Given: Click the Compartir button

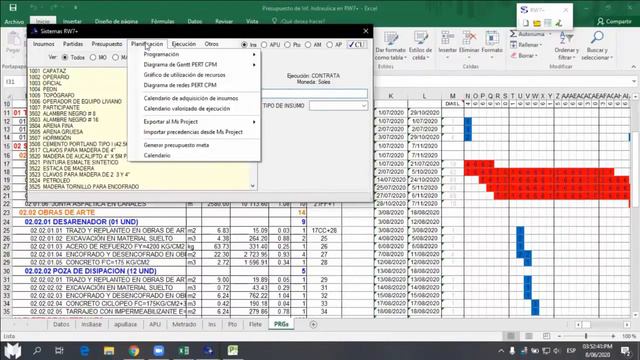Looking at the screenshot, I should coord(614,21).
